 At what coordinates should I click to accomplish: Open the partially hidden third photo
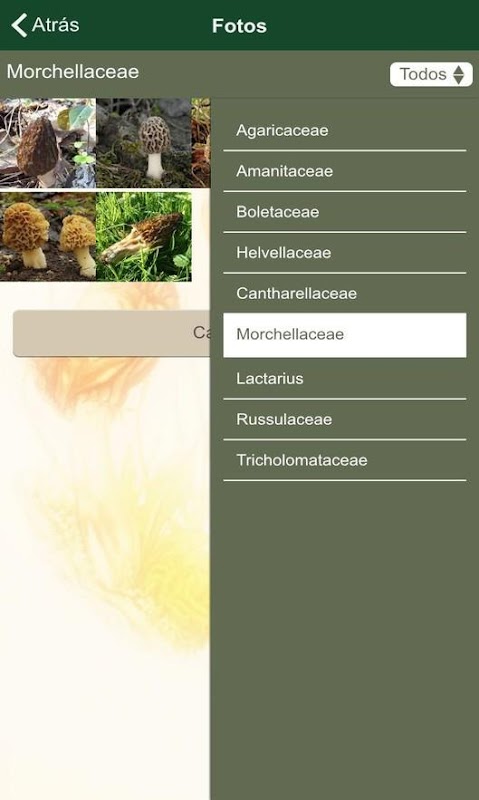pyautogui.click(x=201, y=143)
